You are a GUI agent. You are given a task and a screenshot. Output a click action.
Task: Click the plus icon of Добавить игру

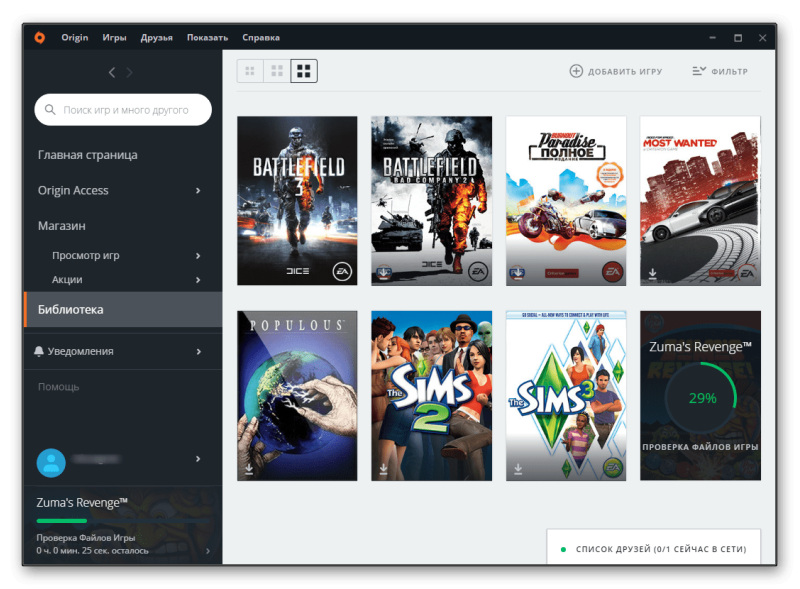click(x=576, y=71)
